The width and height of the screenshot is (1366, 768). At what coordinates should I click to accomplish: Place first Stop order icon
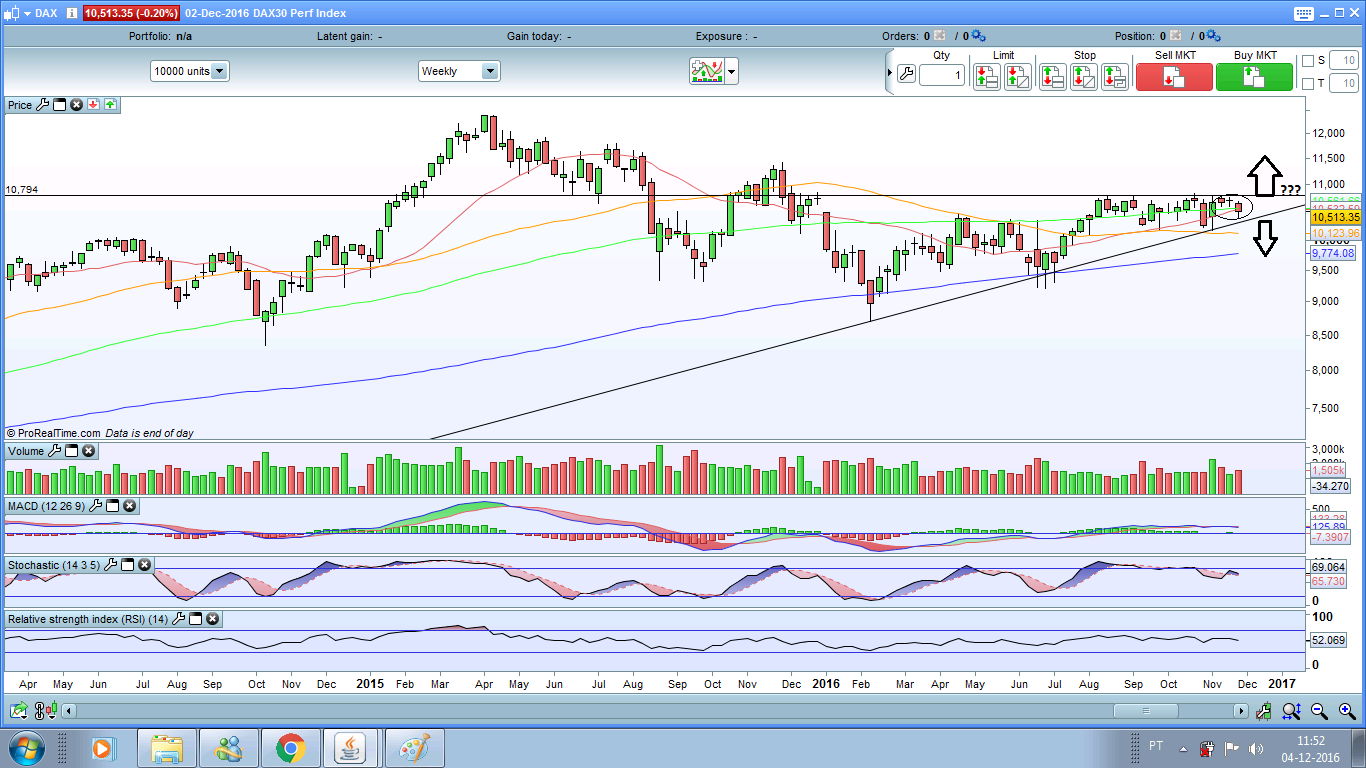(1053, 77)
